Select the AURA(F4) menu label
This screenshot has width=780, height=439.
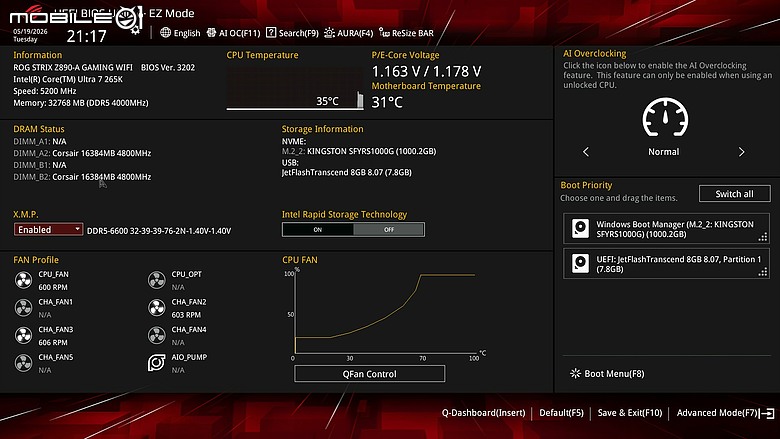[x=355, y=33]
